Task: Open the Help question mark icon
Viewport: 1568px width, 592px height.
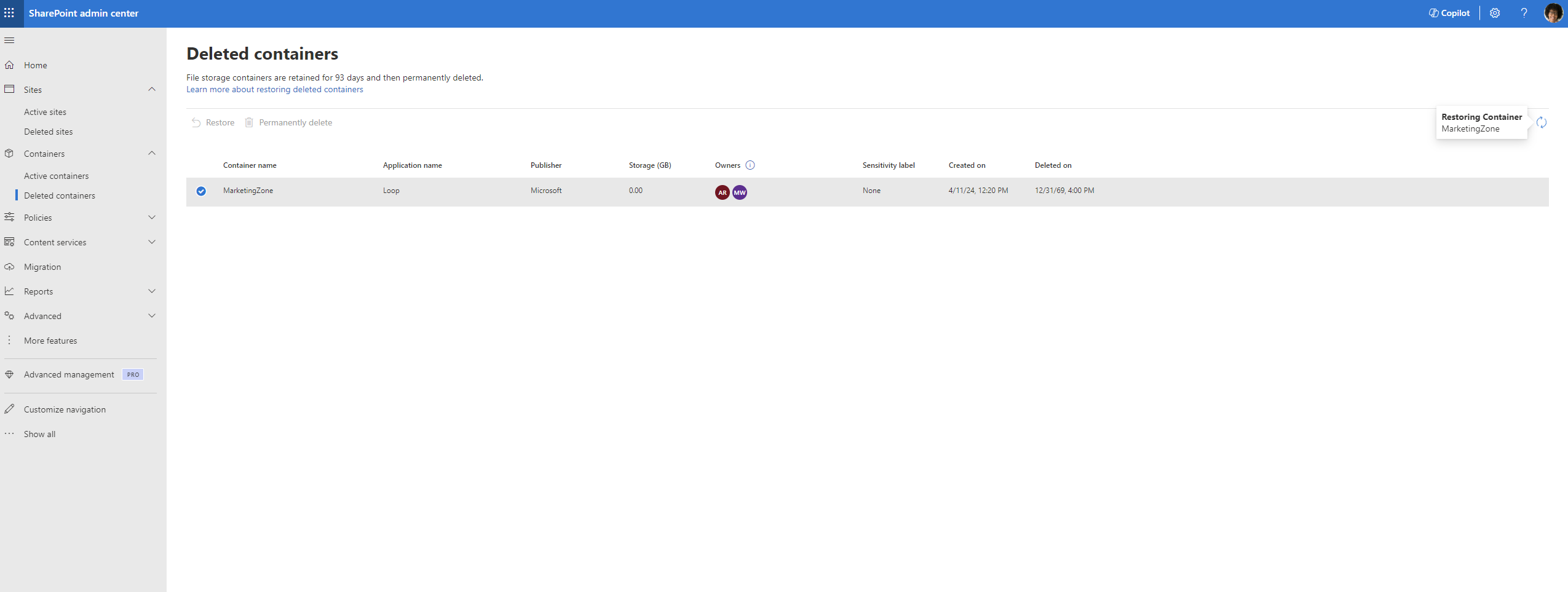Action: coord(1524,13)
